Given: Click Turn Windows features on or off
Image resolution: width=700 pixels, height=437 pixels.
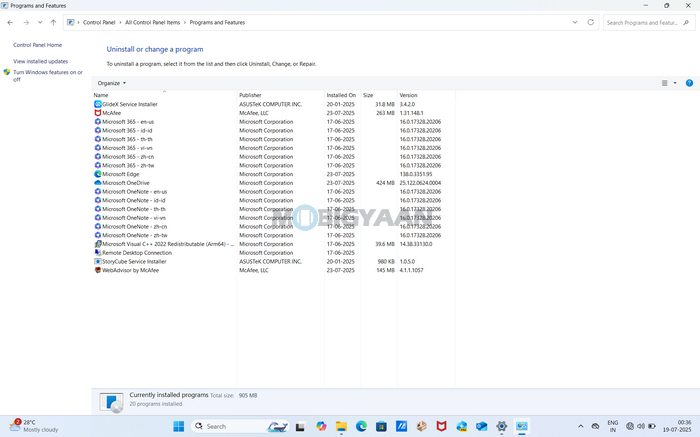Looking at the screenshot, I should [x=48, y=75].
